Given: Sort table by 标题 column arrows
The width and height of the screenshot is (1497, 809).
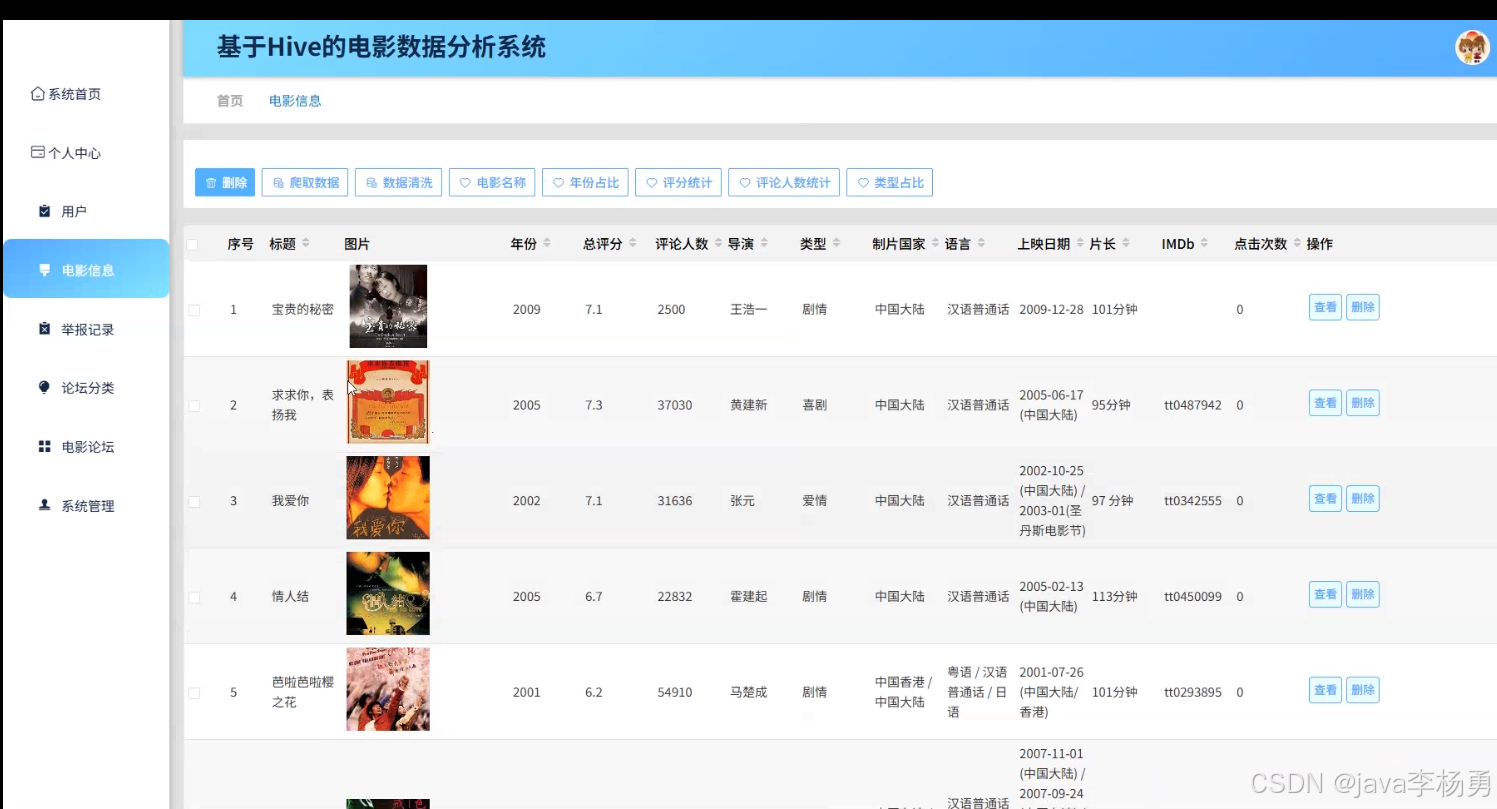Looking at the screenshot, I should (x=306, y=244).
